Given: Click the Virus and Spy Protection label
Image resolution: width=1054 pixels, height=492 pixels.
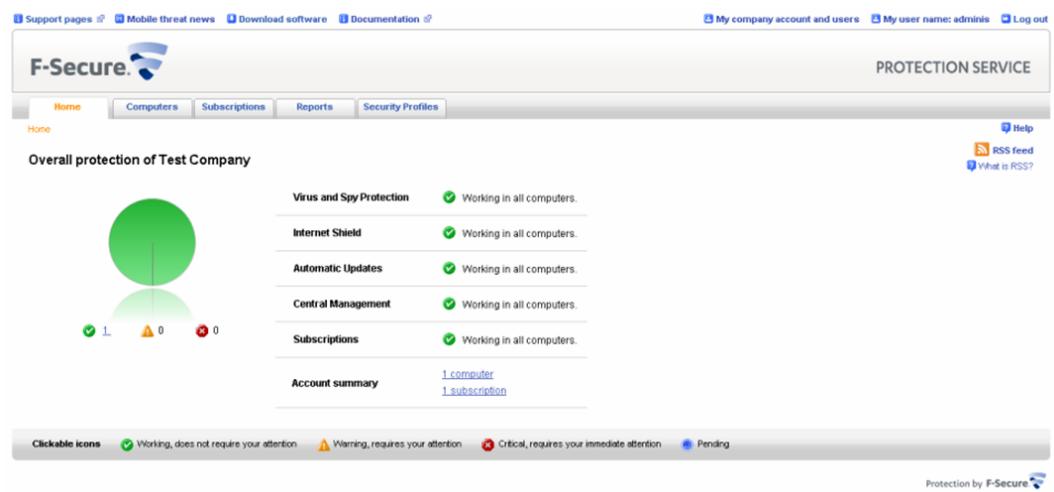Looking at the screenshot, I should point(351,198).
